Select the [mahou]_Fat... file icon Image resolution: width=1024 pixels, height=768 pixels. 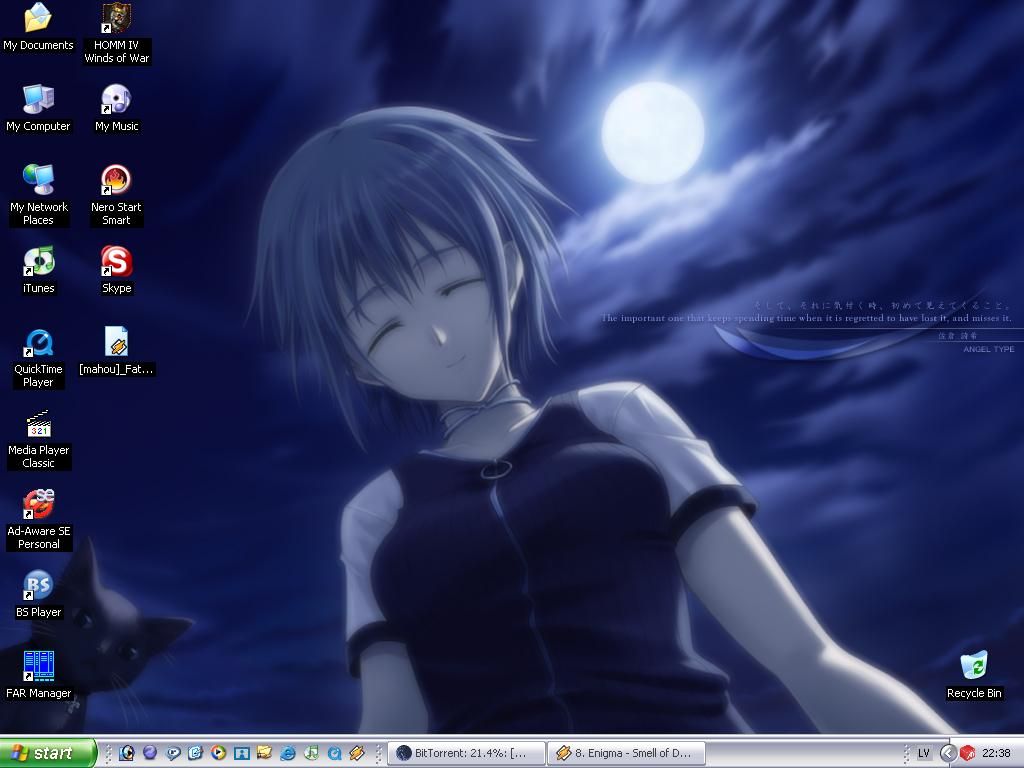(x=116, y=343)
